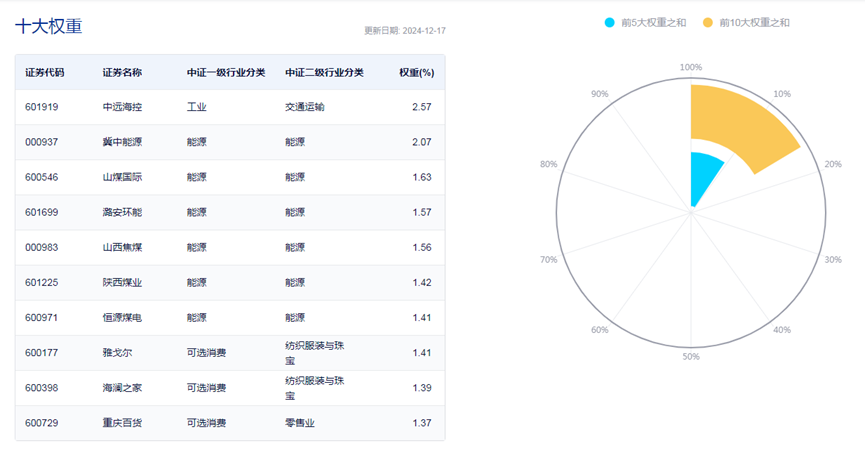Select stock code 601699

pos(41,212)
